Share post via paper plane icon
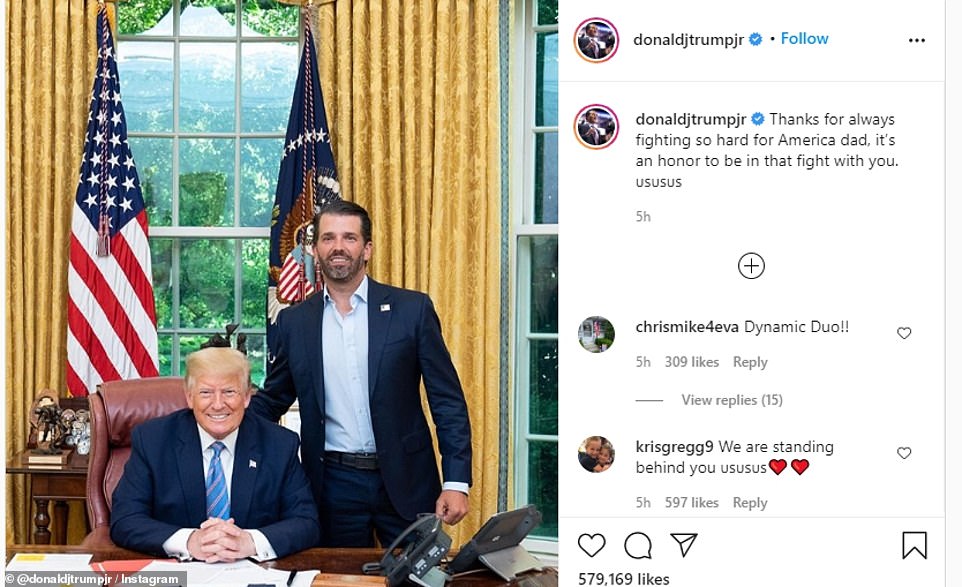The image size is (962, 587). [x=683, y=544]
